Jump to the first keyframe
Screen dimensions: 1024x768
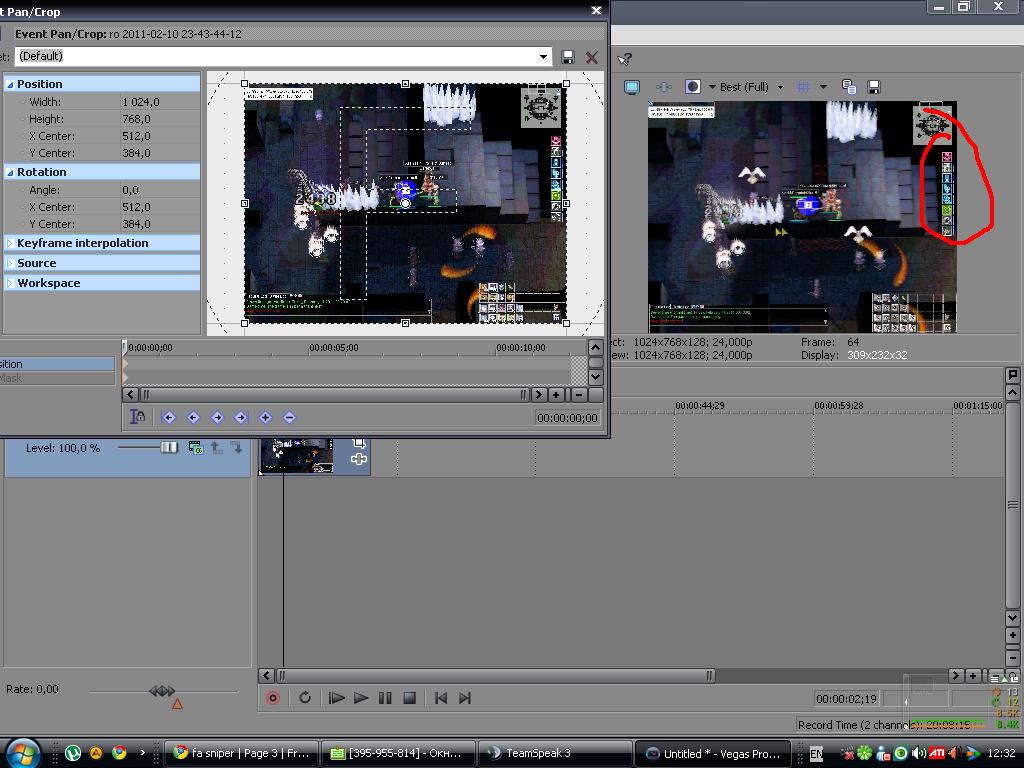pyautogui.click(x=168, y=417)
